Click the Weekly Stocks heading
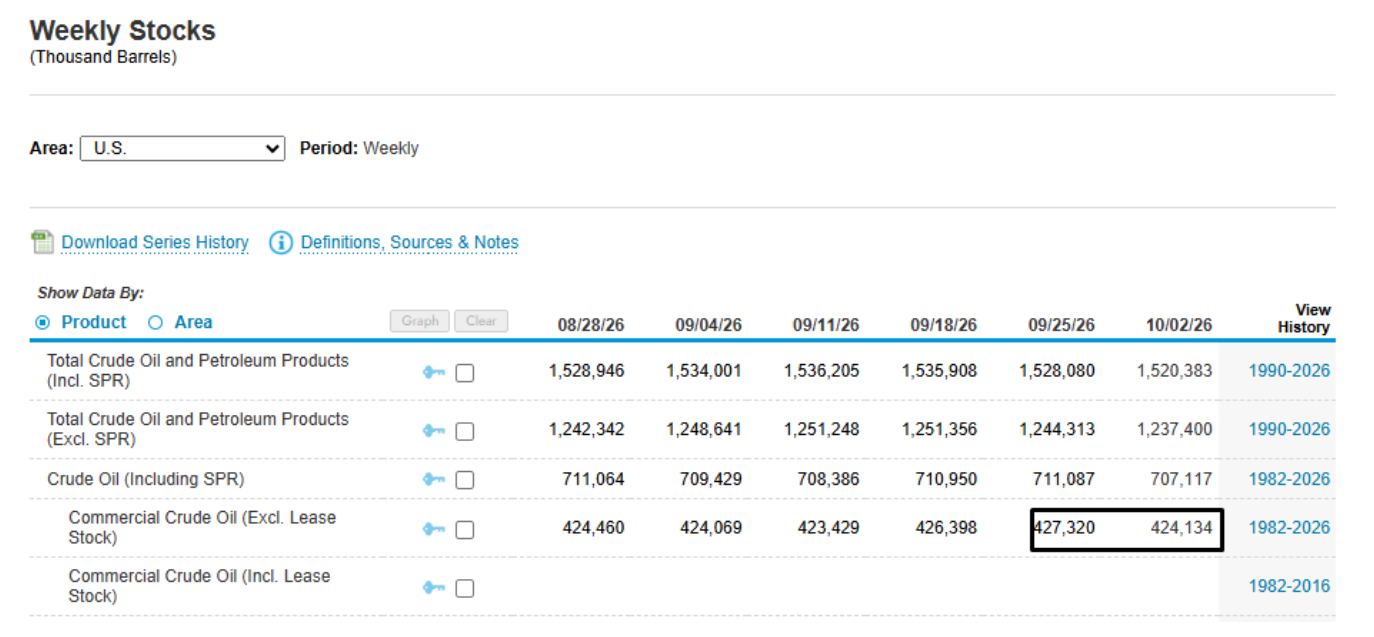 [x=123, y=31]
